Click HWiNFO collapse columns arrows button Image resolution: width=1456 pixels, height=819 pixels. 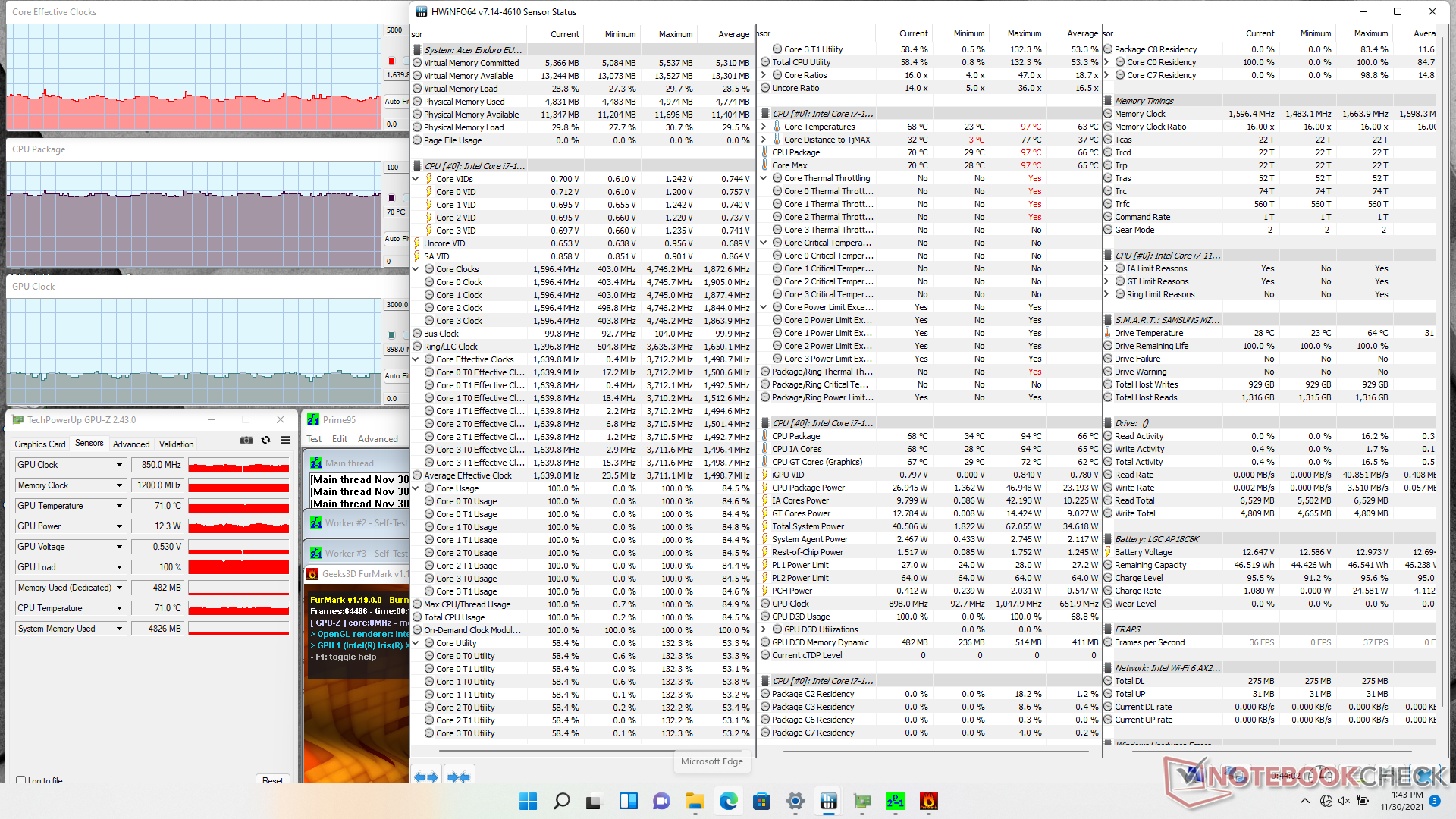point(459,777)
